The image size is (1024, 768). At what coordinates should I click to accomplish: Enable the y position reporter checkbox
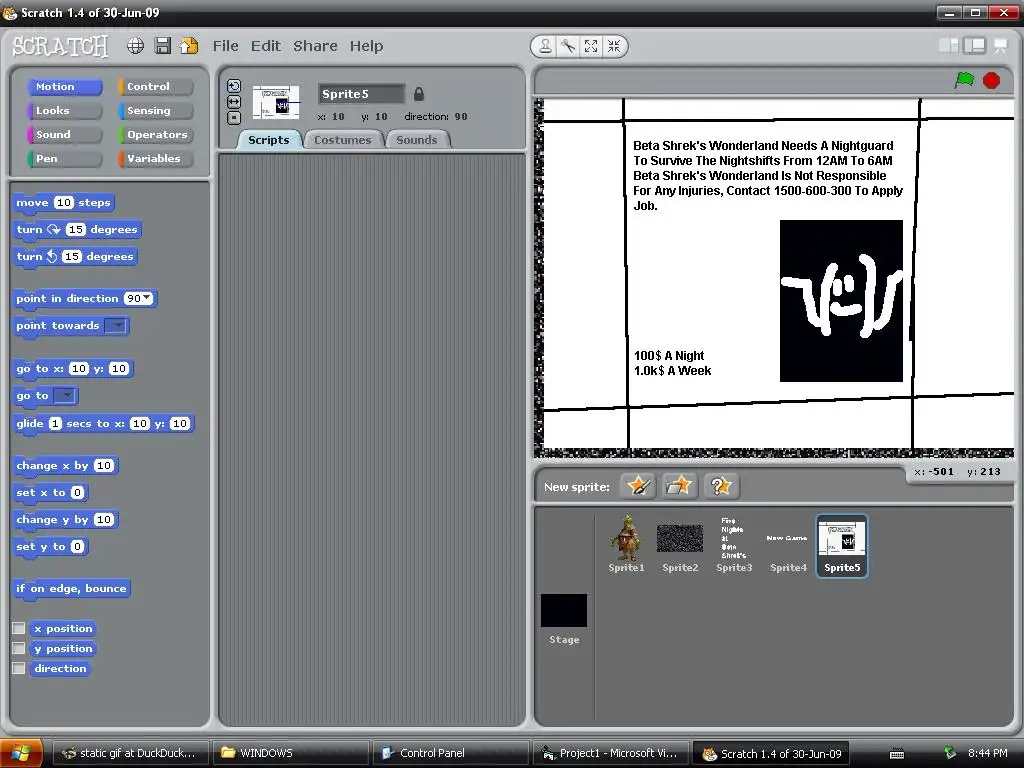point(19,648)
